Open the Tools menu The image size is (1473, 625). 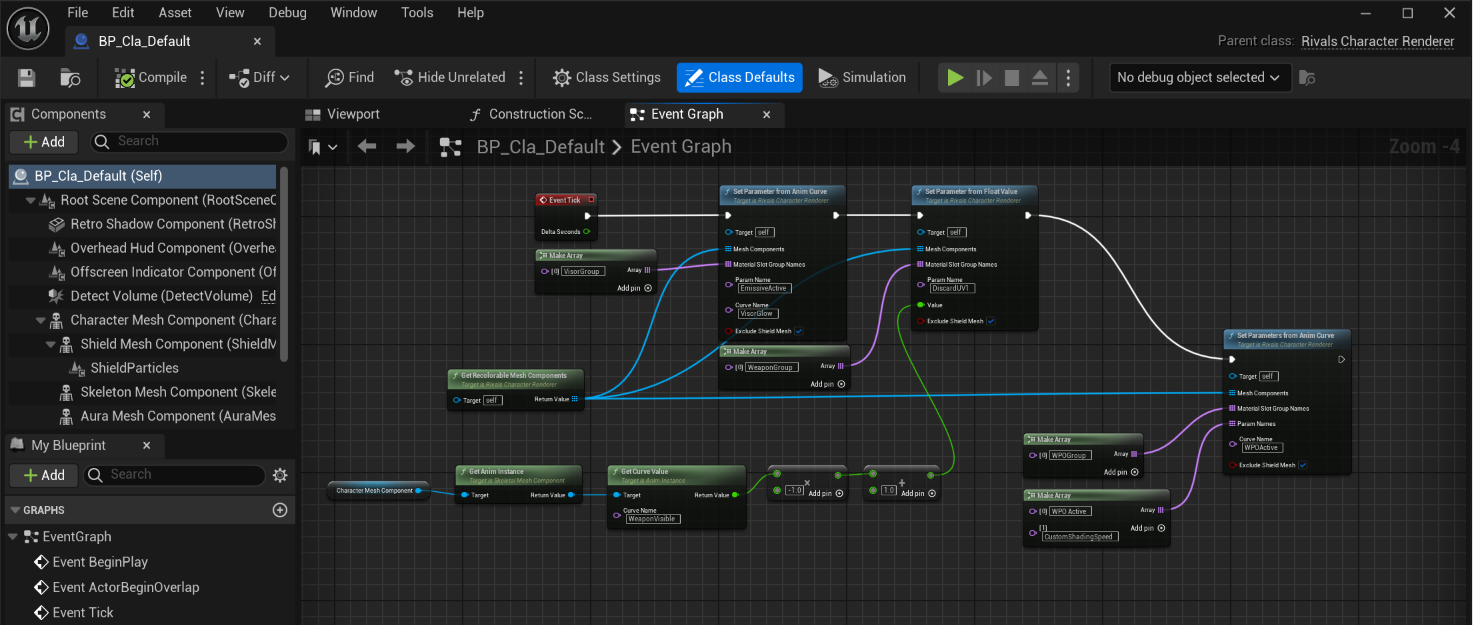pos(417,13)
